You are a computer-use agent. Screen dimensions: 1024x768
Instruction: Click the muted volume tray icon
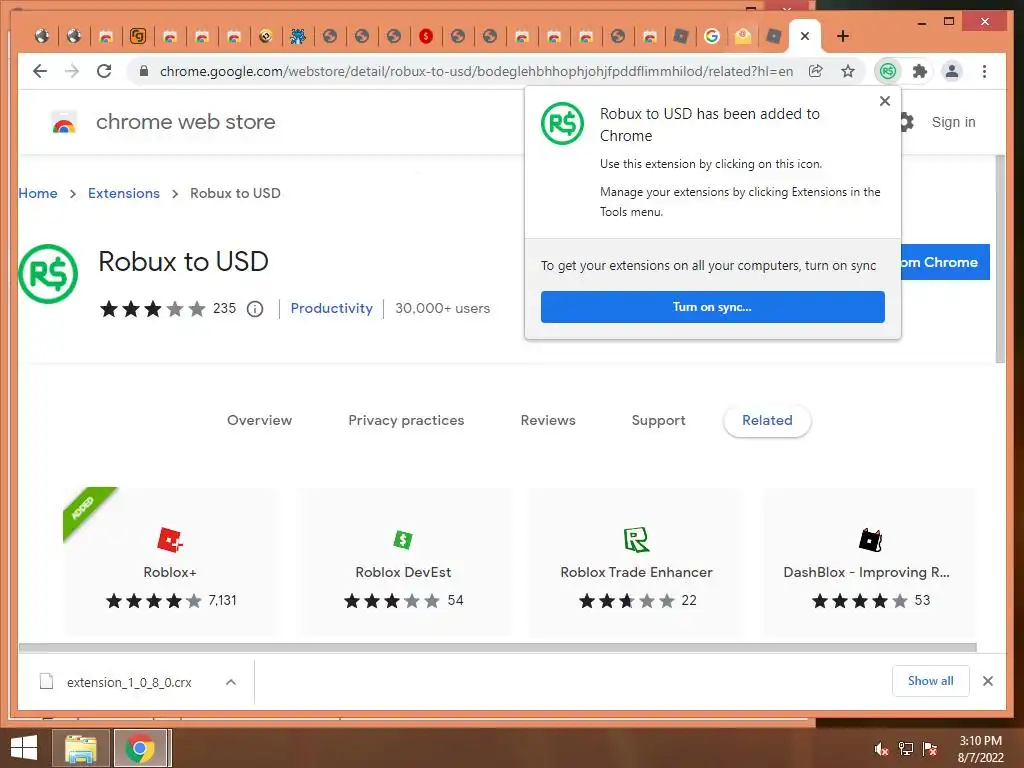882,749
